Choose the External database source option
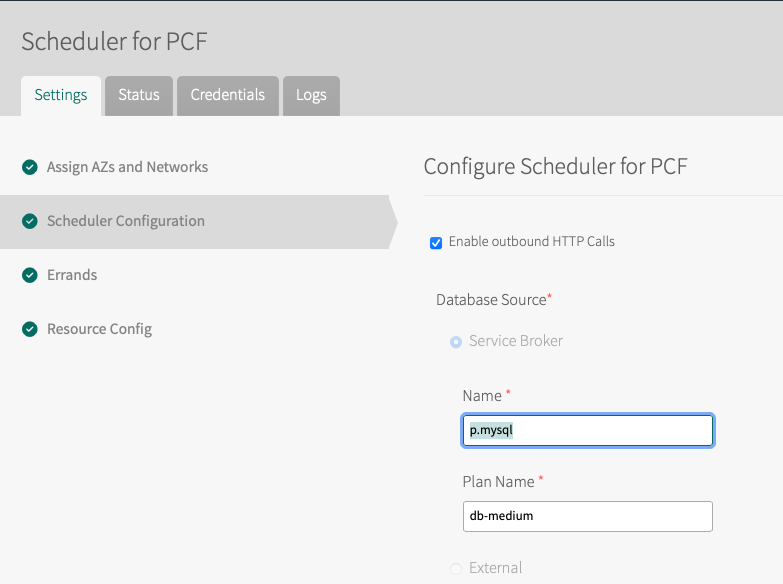This screenshot has width=783, height=584. 456,568
